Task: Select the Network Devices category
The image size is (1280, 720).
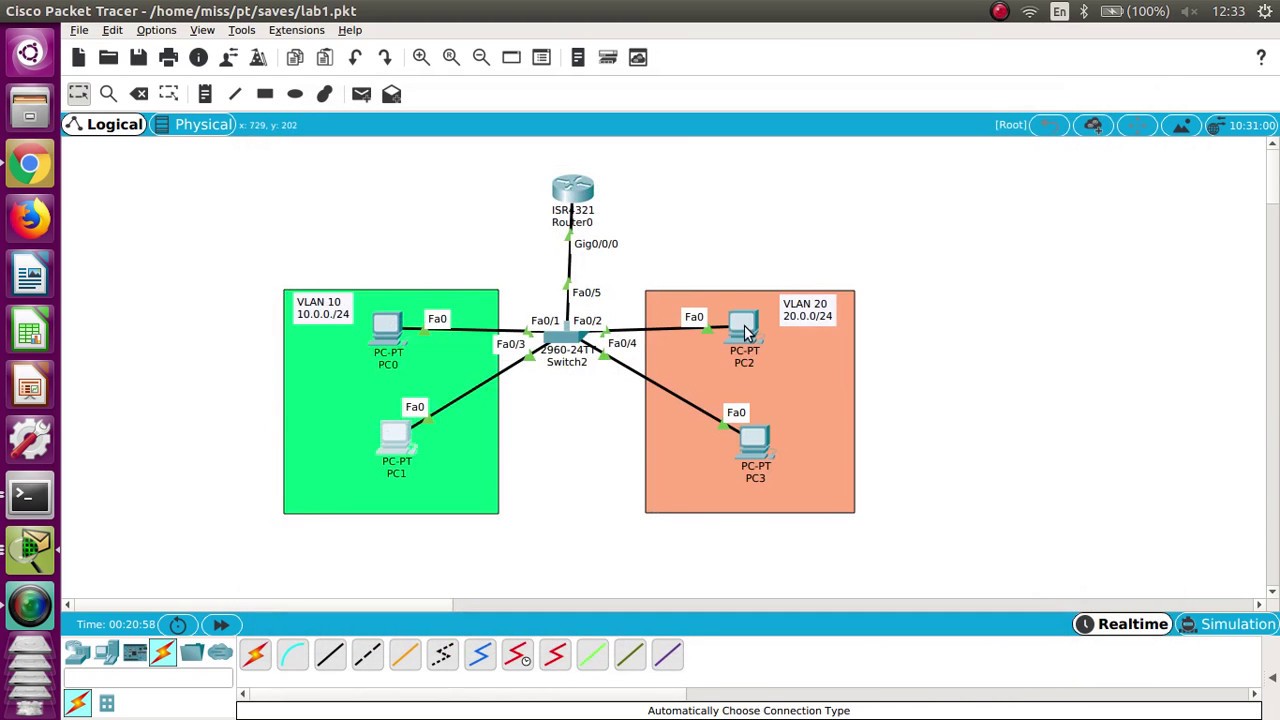Action: (77, 653)
